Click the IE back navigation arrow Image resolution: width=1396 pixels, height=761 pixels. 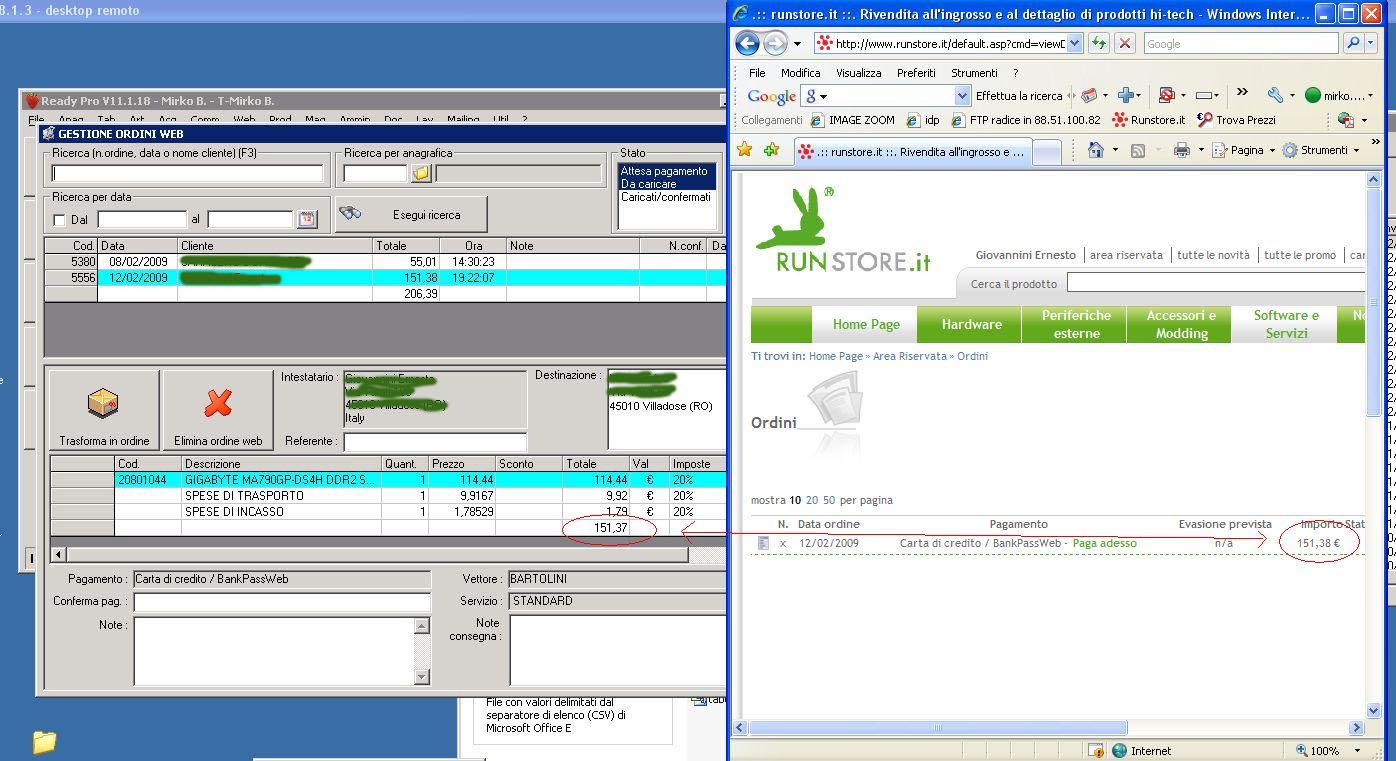746,43
